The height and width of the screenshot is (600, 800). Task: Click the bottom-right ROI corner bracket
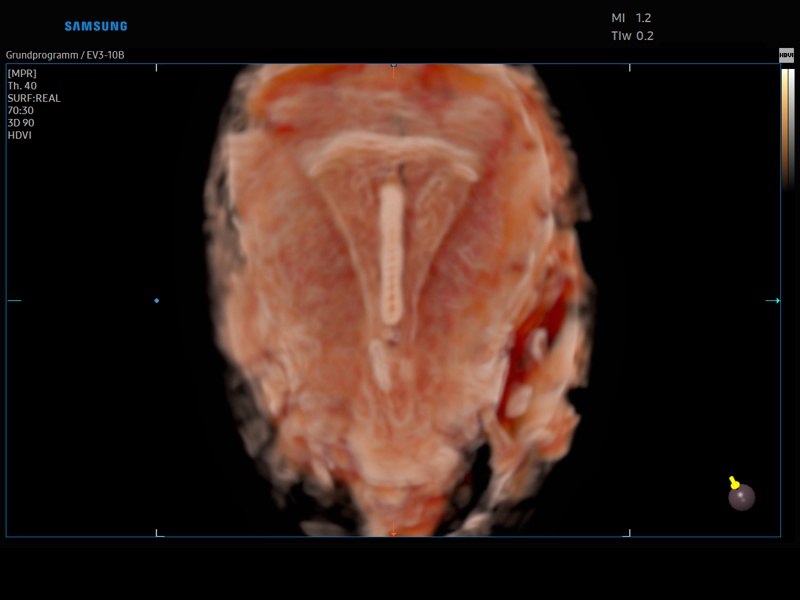627,533
